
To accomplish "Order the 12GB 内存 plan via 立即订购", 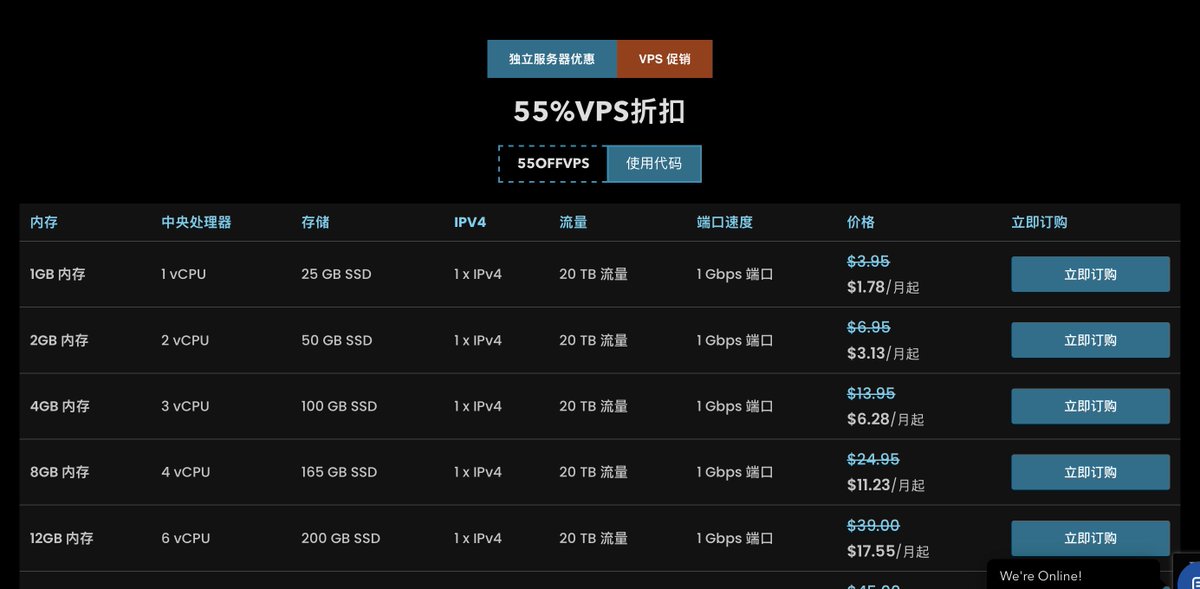I will click(1090, 538).
